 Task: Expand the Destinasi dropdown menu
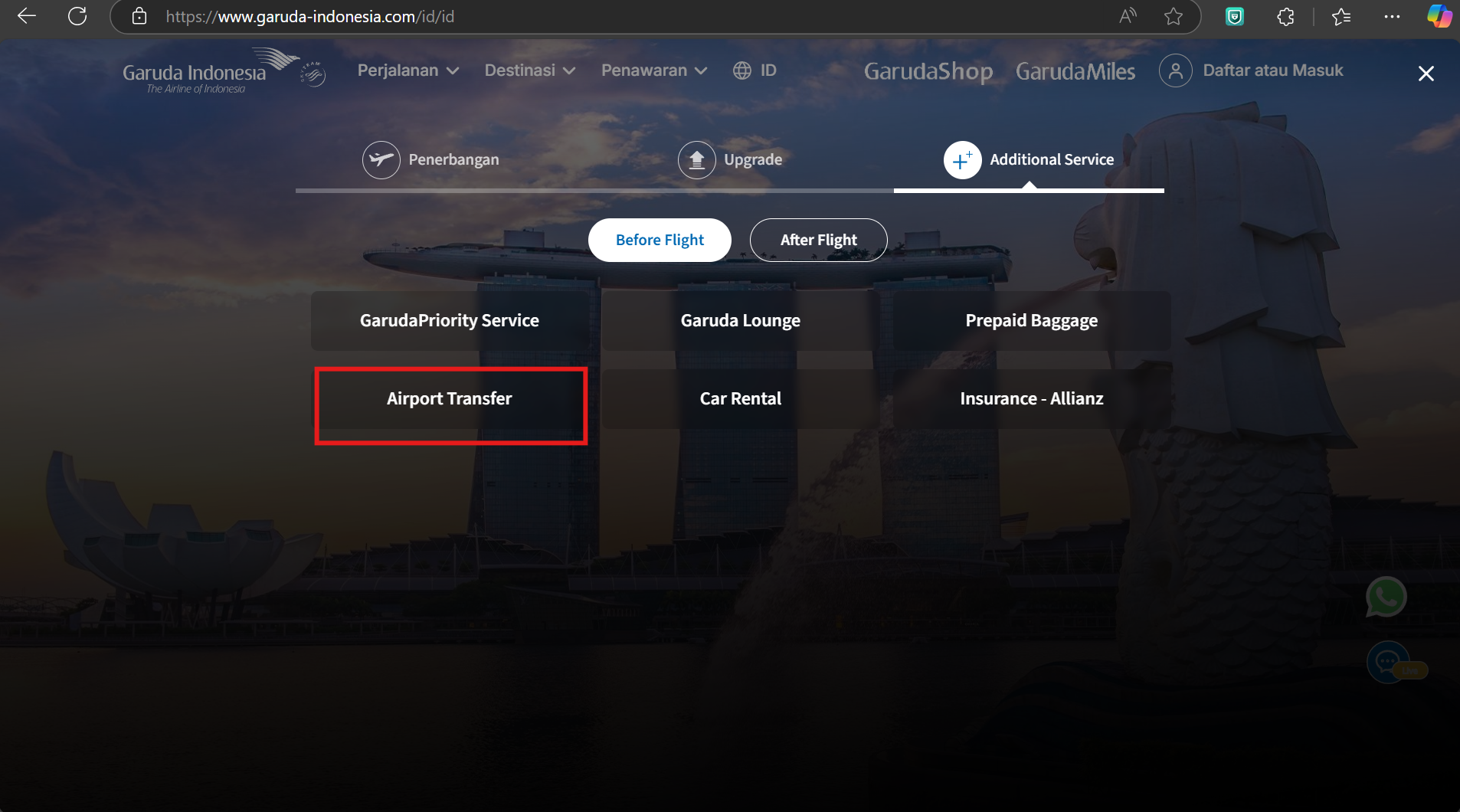point(529,70)
